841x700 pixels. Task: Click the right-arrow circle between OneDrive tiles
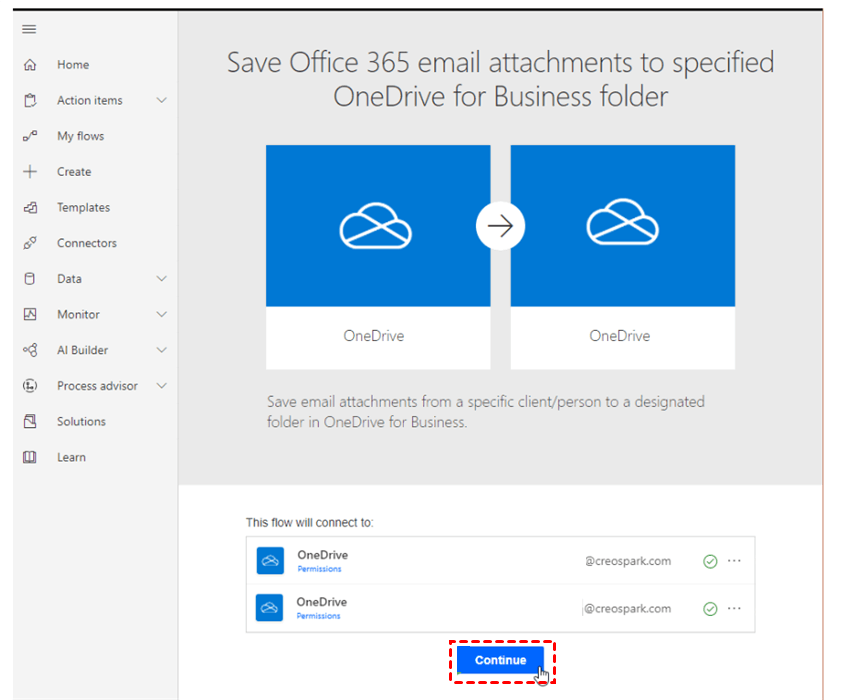[500, 226]
